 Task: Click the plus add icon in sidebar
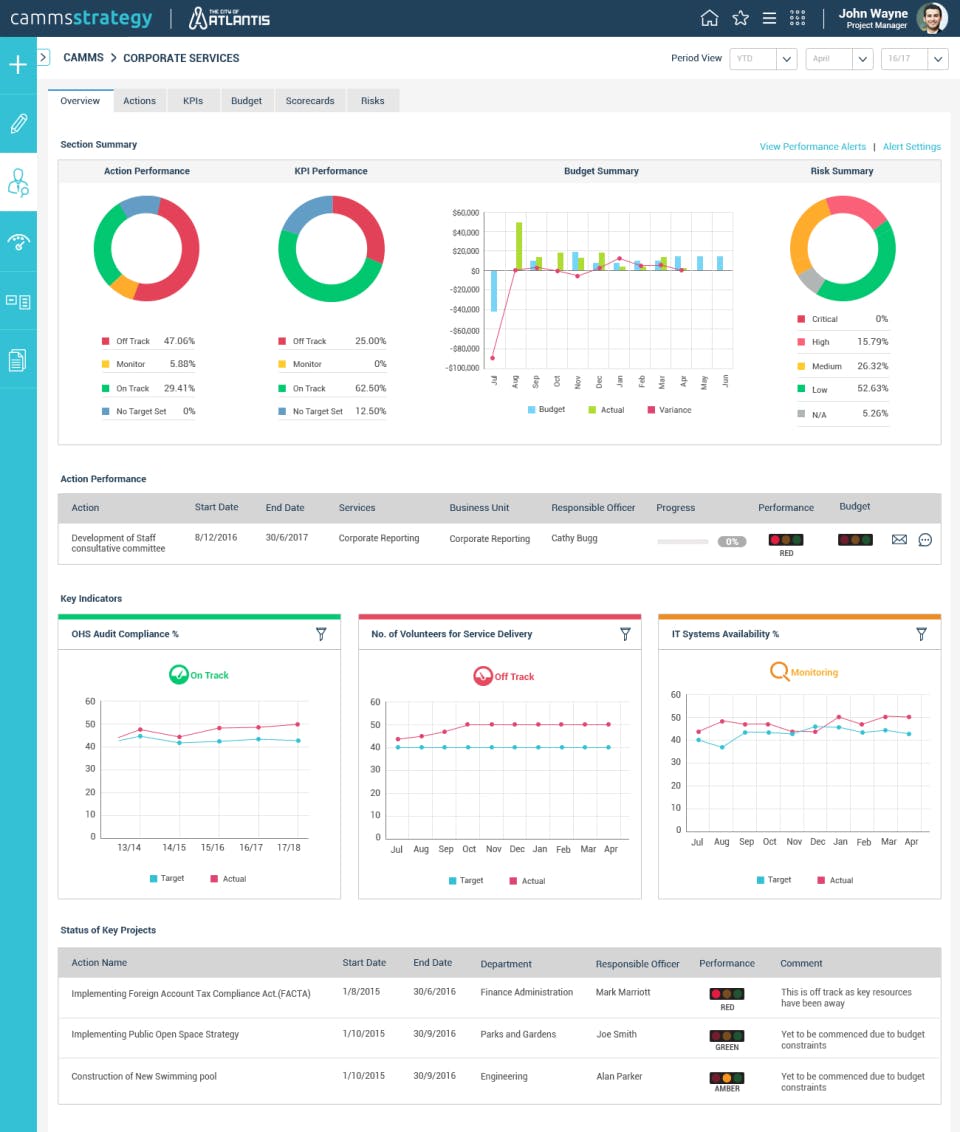[x=18, y=65]
